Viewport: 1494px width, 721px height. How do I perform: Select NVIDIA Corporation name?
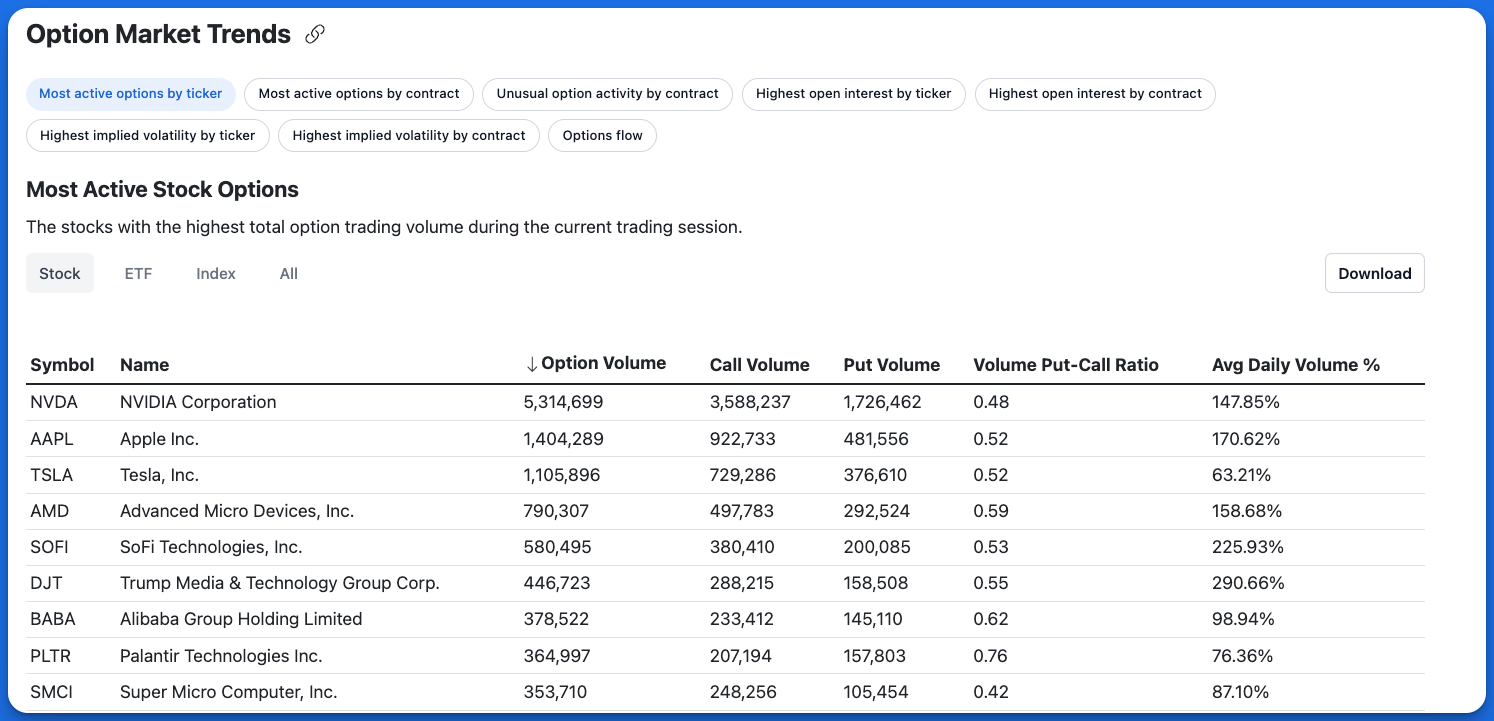[x=198, y=402]
